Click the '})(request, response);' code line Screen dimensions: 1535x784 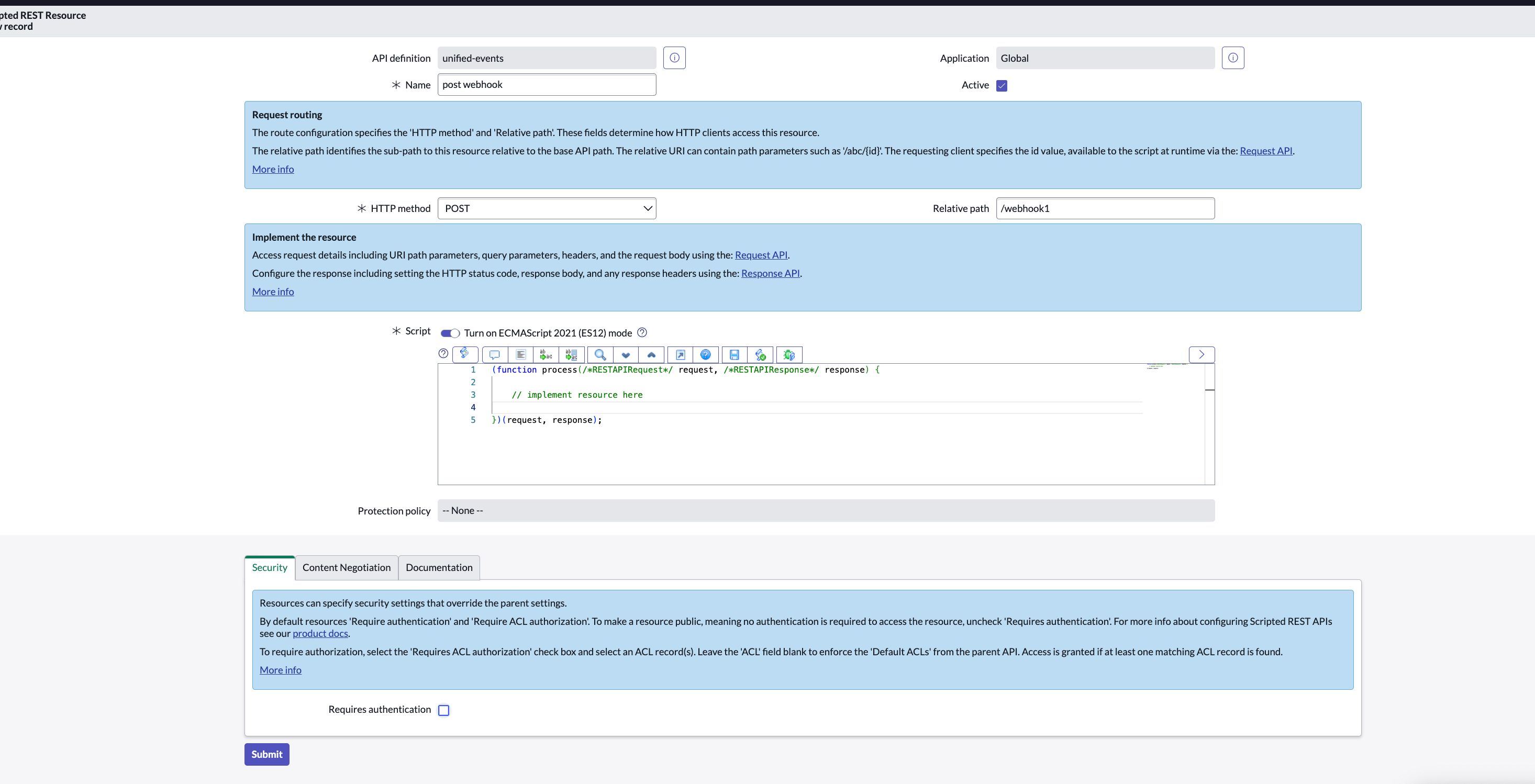pyautogui.click(x=547, y=420)
